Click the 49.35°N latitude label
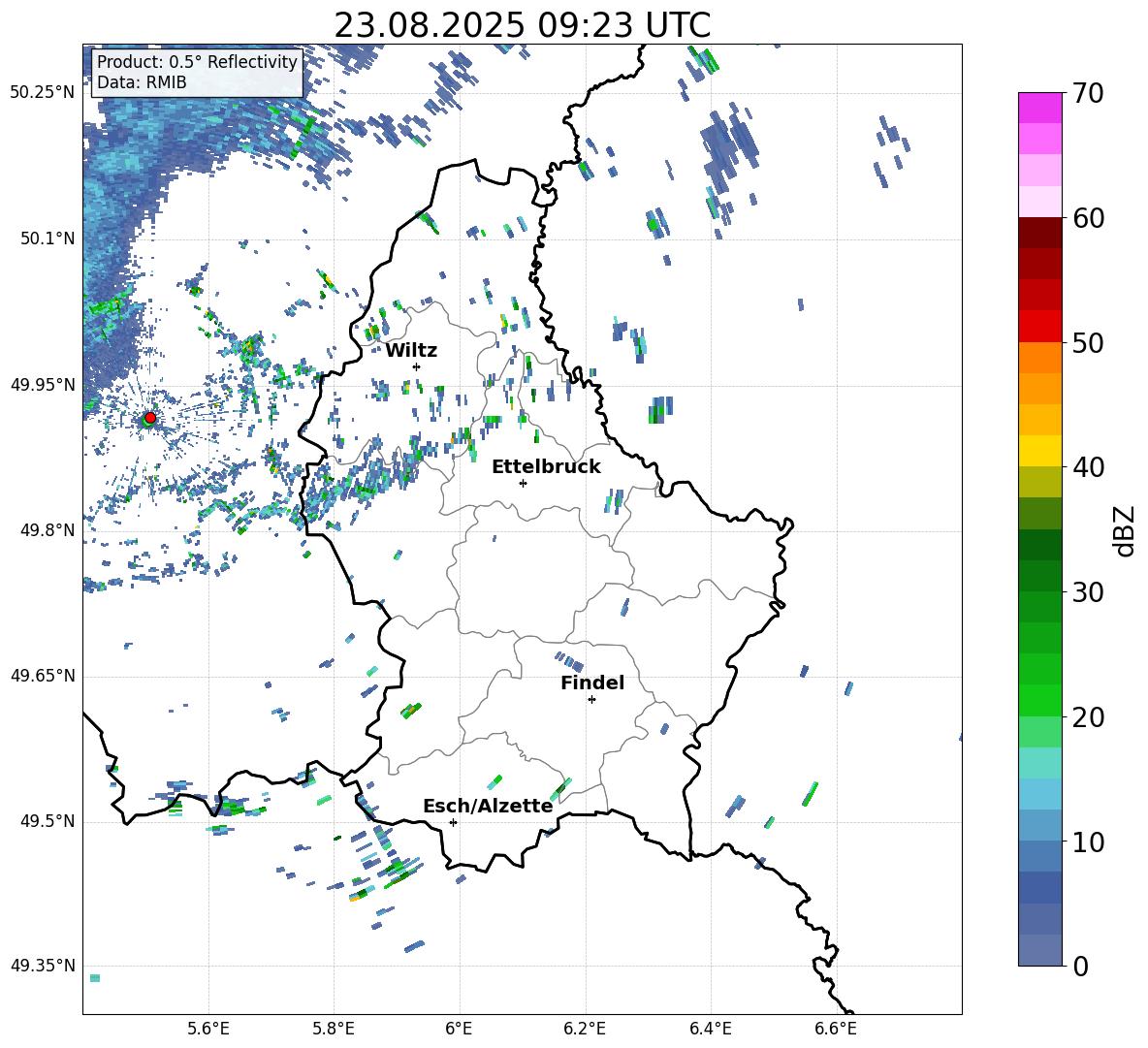 pos(42,967)
